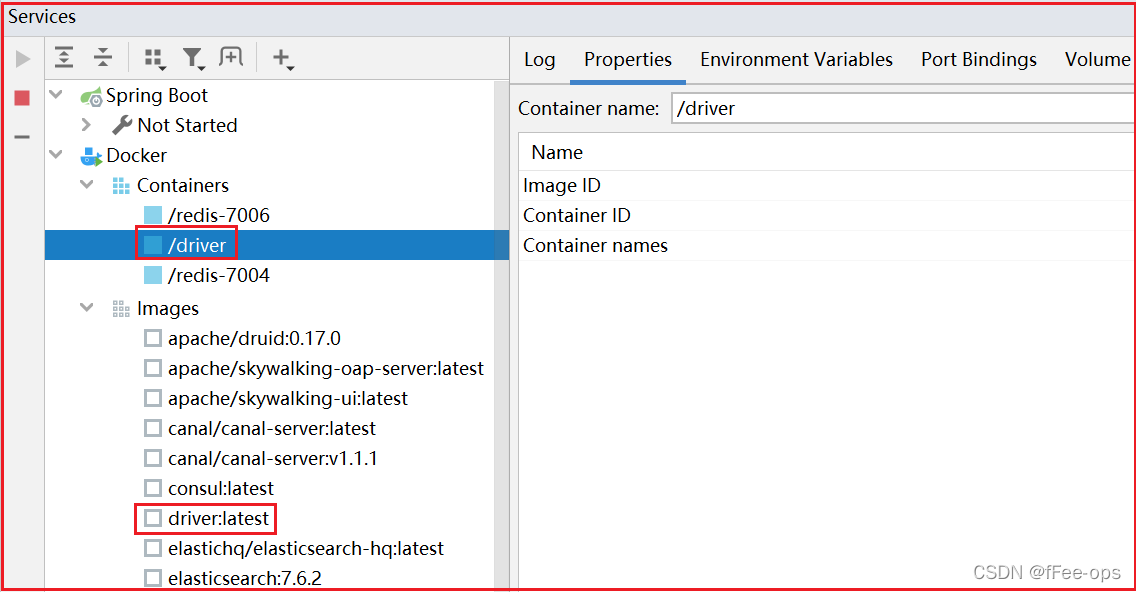This screenshot has height=592, width=1136.
Task: Click Open in New Tab icon
Action: coord(231,57)
